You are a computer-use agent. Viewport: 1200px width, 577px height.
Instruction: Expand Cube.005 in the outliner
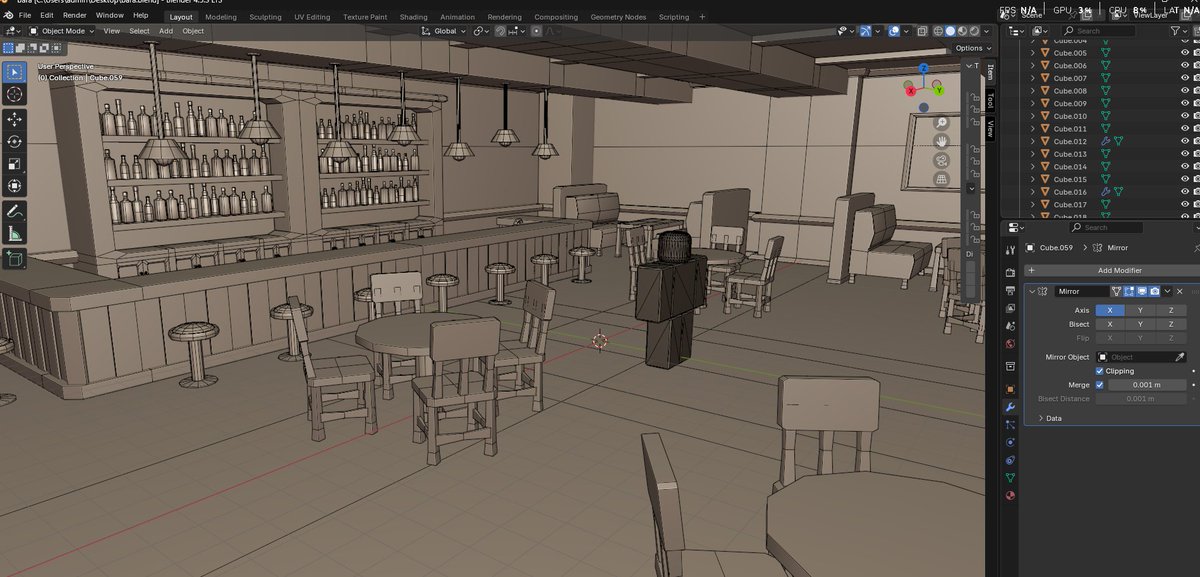coord(1033,53)
